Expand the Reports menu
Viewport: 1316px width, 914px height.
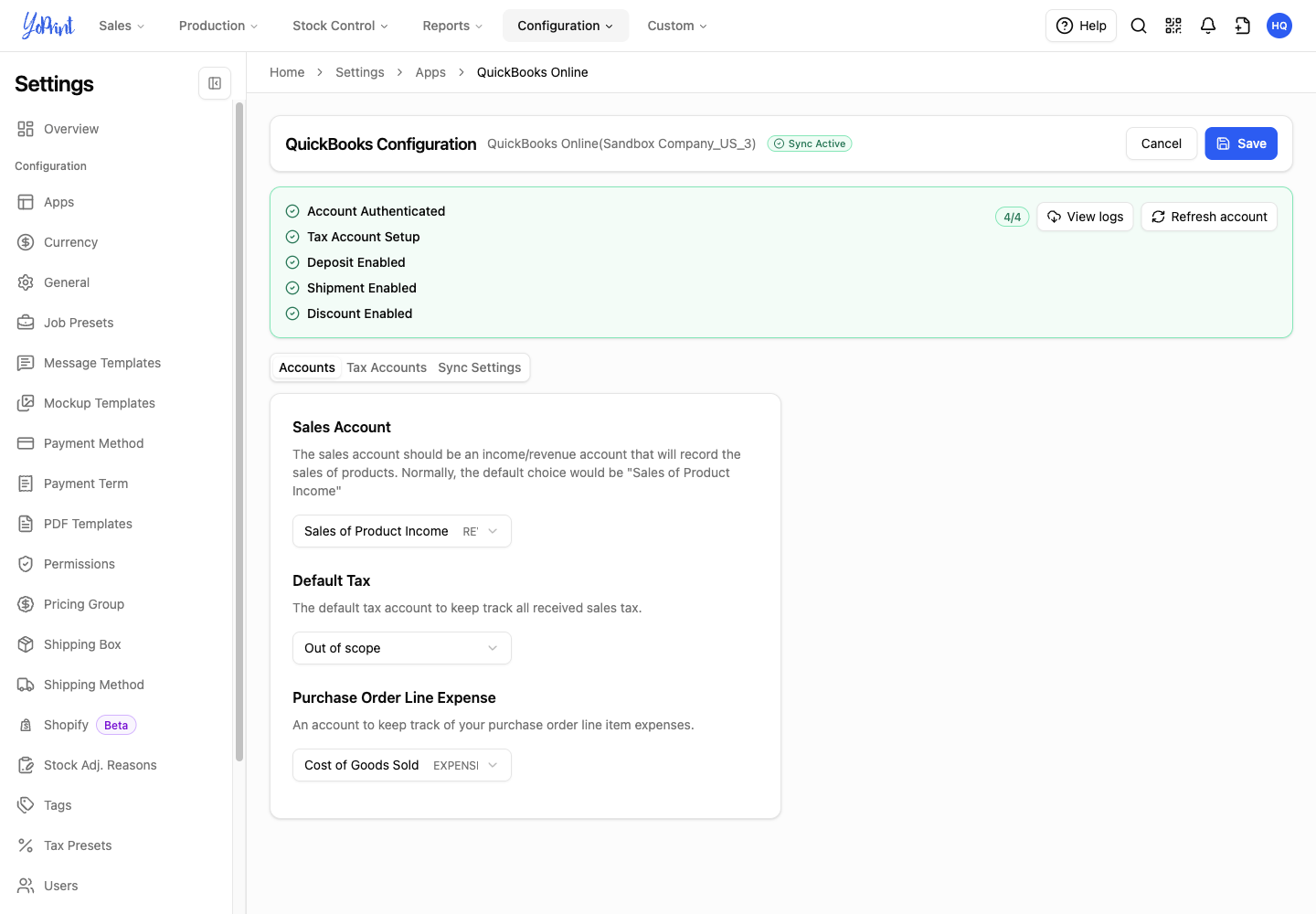(x=452, y=26)
